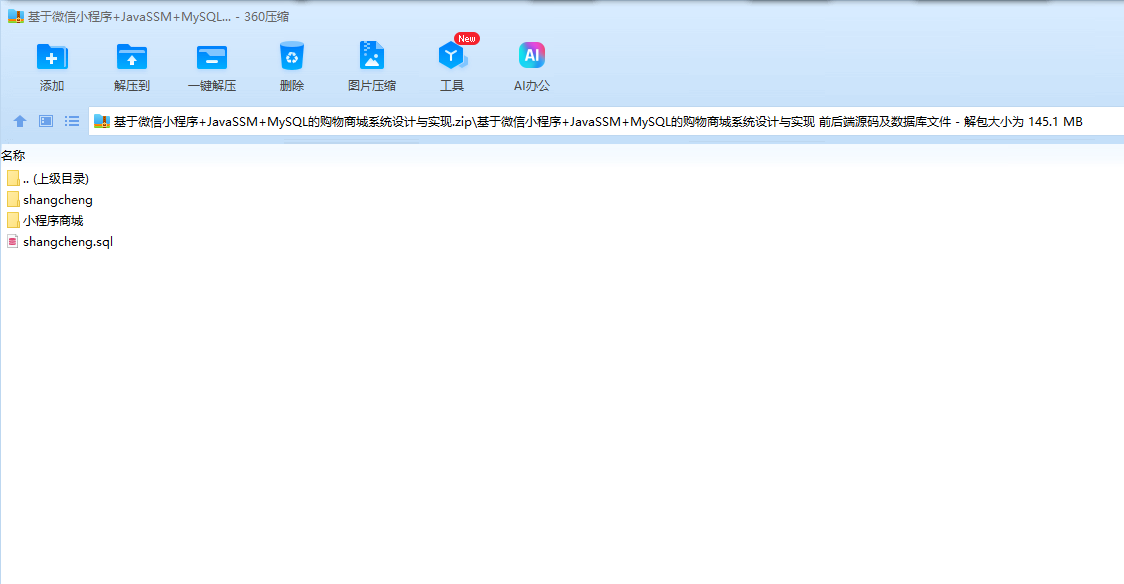Click the 解压到 (Extract to) icon
Viewport: 1124px width, 584px height.
[132, 57]
